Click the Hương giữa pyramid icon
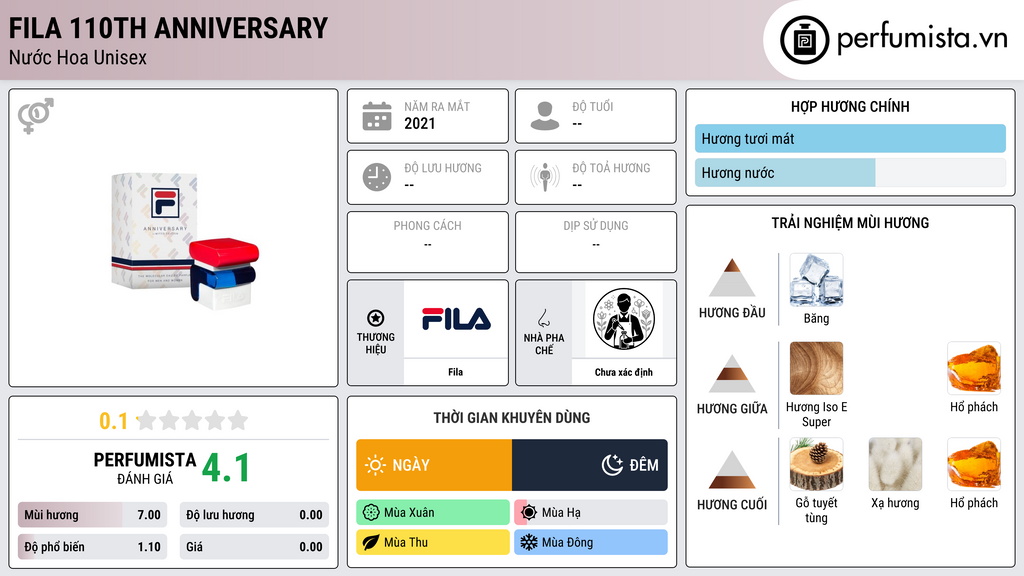Viewport: 1024px width, 576px height. [732, 374]
